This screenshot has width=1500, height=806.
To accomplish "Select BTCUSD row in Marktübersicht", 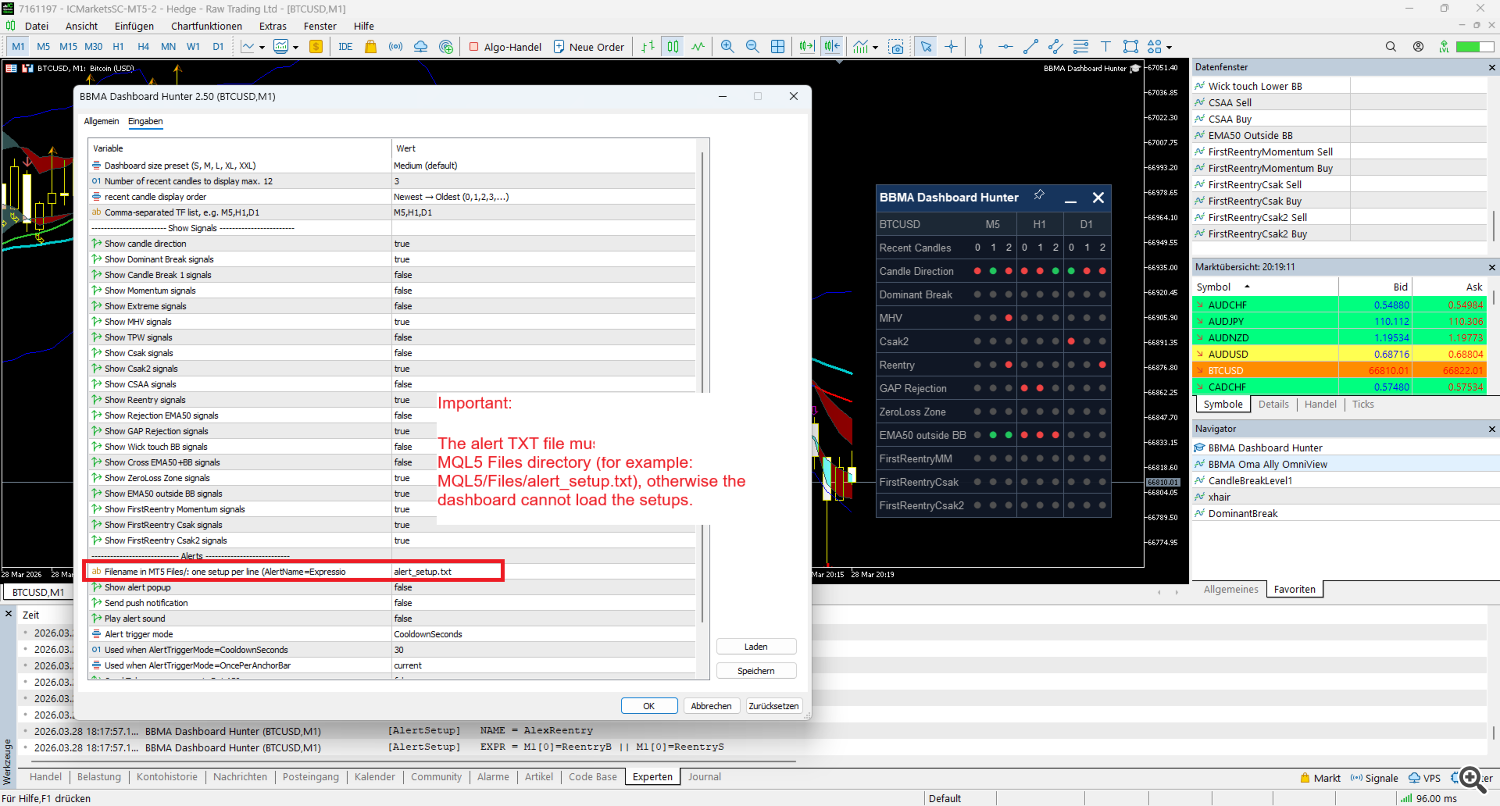I will pyautogui.click(x=1340, y=370).
